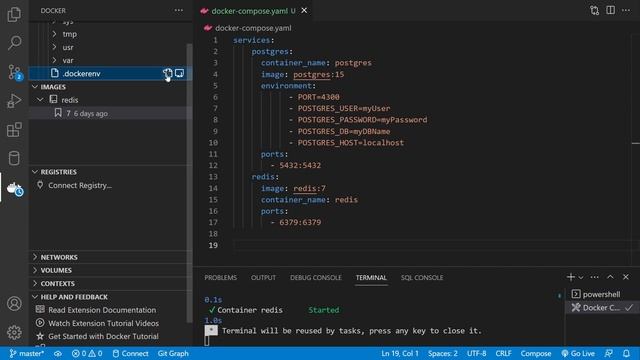Change the CRLF line ending setting
The height and width of the screenshot is (360, 640).
(x=503, y=353)
